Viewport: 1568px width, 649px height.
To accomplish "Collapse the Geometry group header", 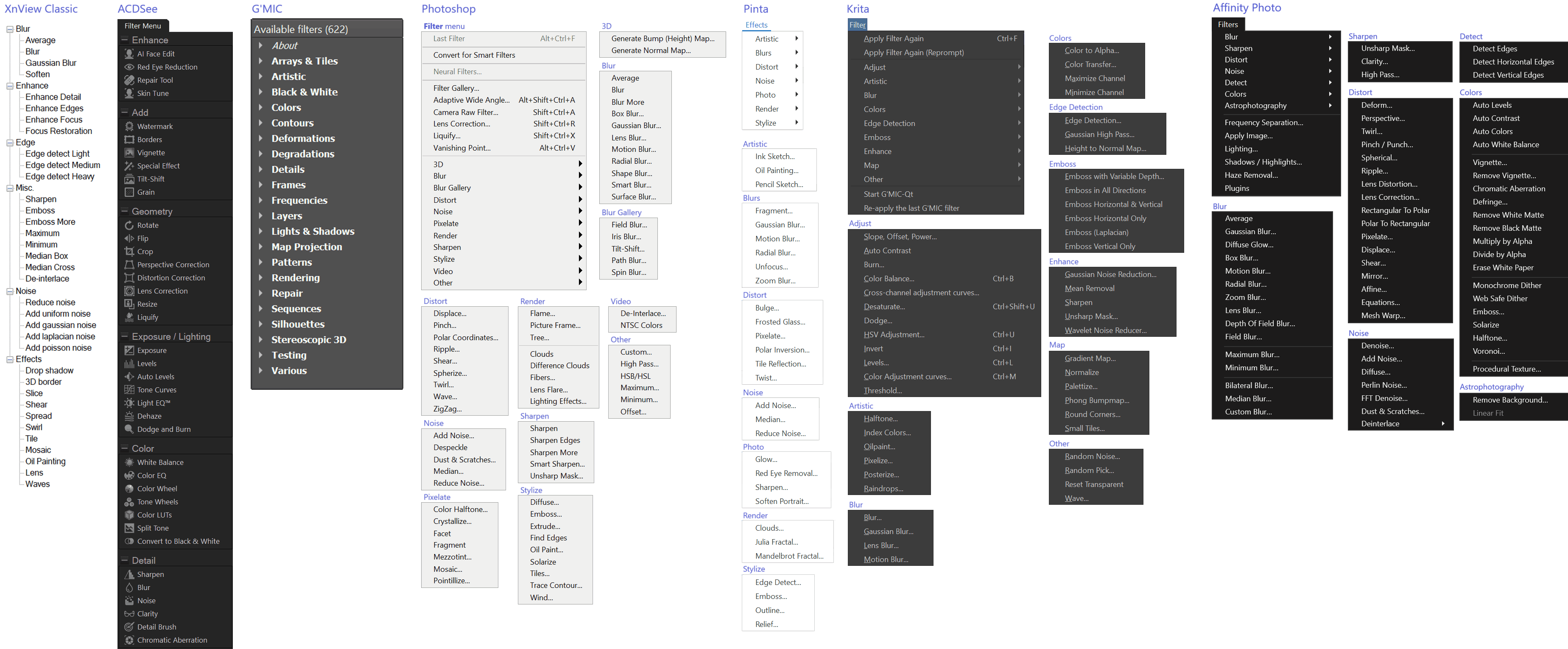I will coord(125,211).
